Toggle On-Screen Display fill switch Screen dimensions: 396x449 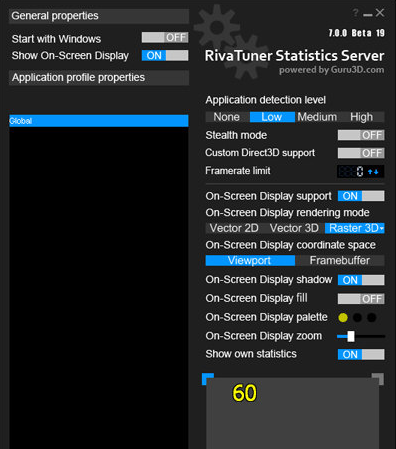(x=361, y=299)
